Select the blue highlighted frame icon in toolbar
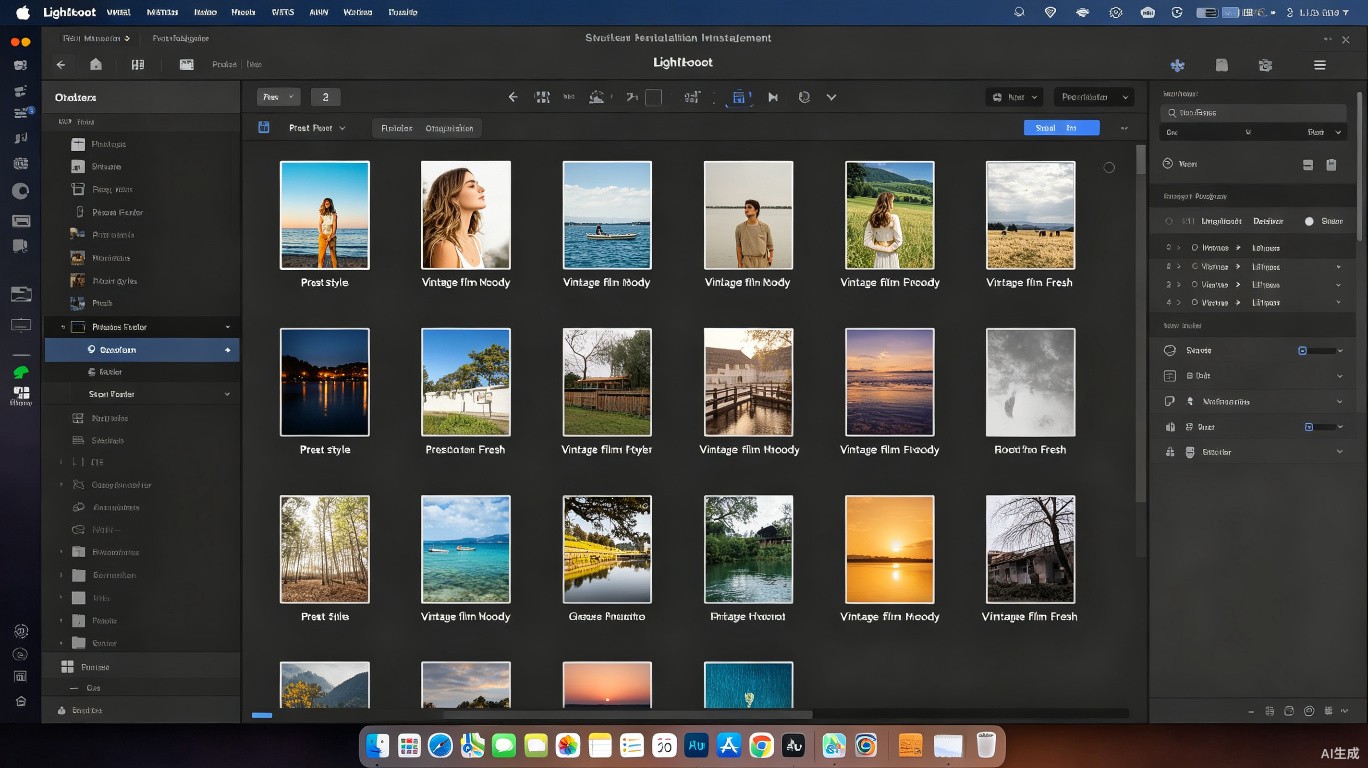This screenshot has width=1368, height=768. 740,97
